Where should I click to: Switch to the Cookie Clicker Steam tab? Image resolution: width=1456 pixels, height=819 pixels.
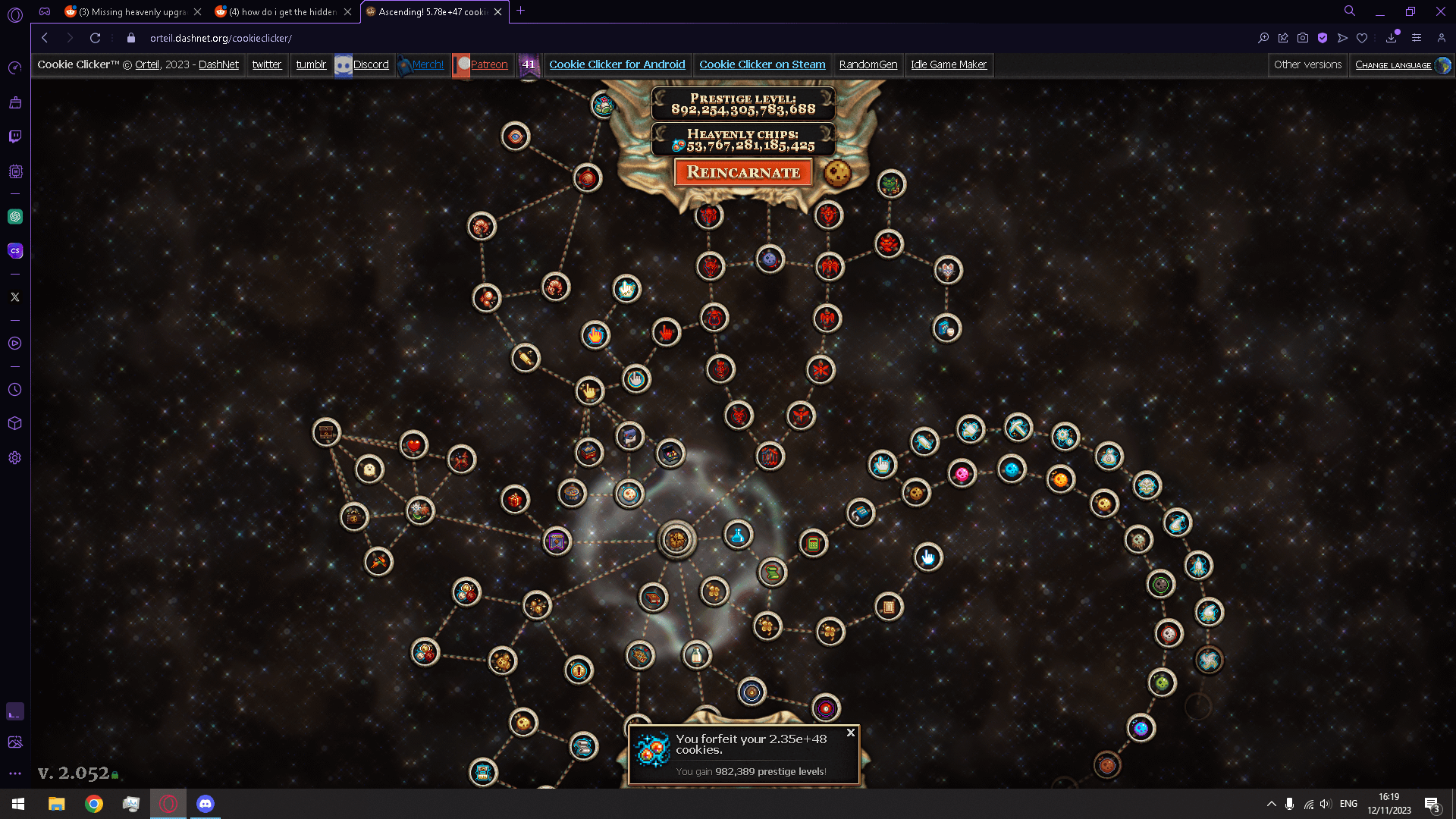pos(762,64)
